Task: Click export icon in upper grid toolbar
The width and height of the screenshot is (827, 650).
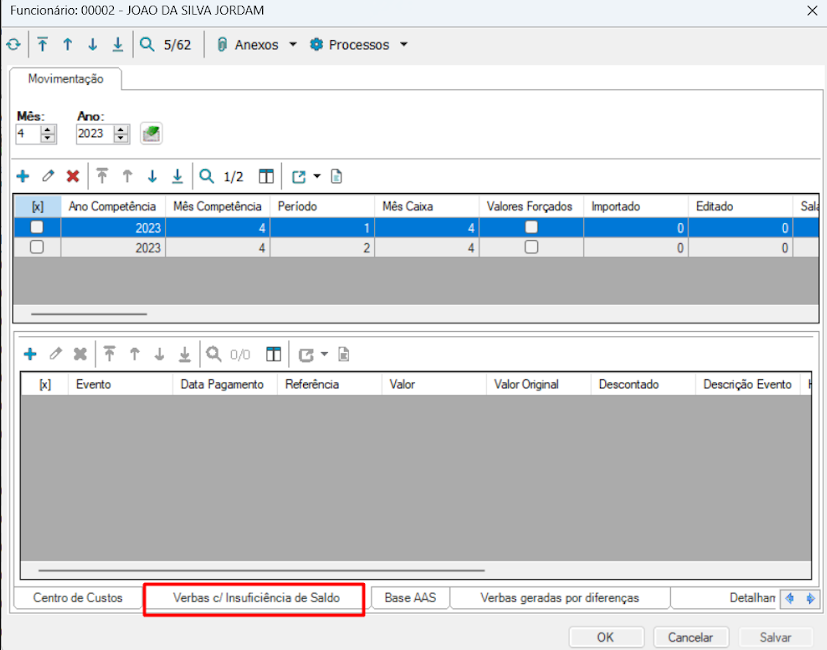Action: point(299,176)
